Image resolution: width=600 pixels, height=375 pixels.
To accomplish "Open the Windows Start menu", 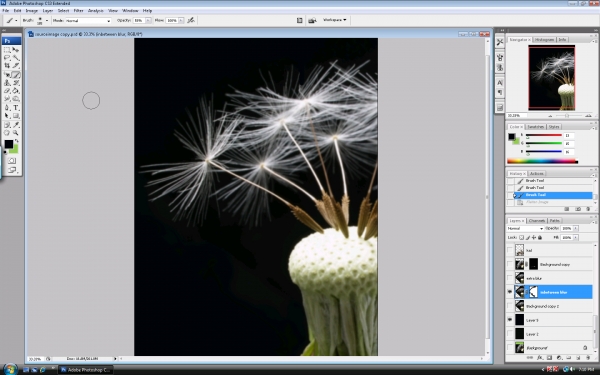I will coord(10,370).
